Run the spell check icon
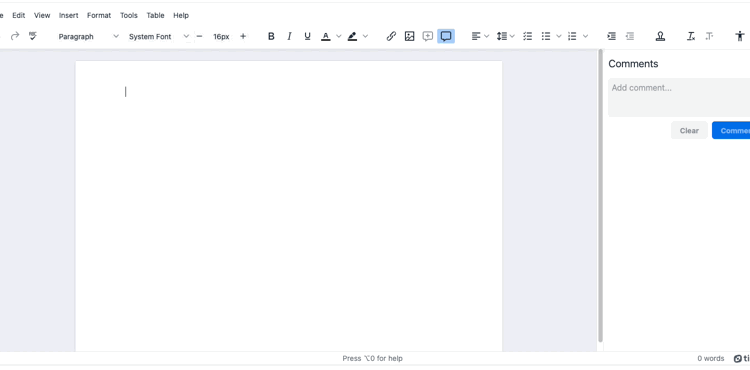The image size is (750, 370). (x=33, y=36)
